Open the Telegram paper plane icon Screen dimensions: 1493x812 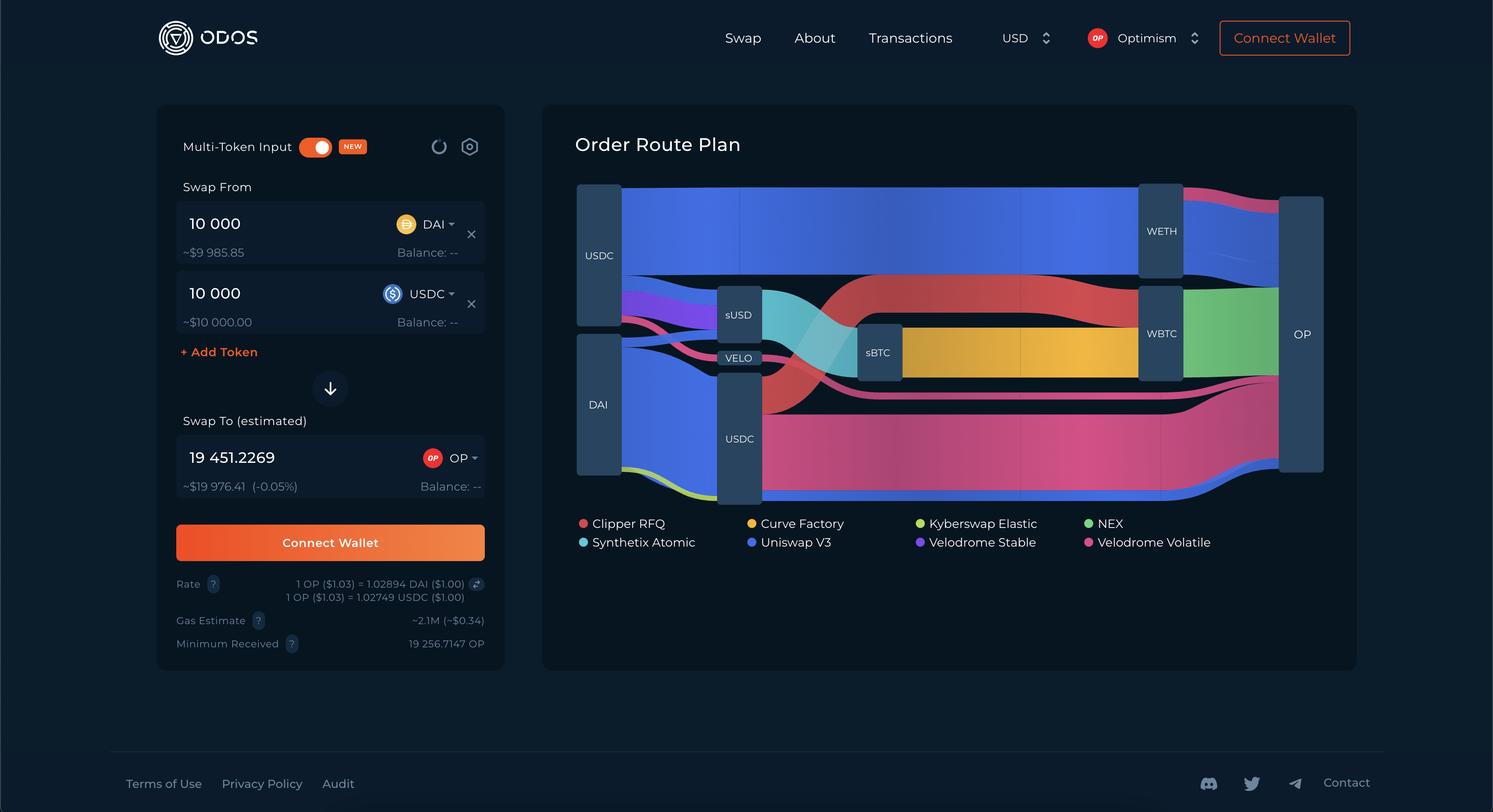click(1295, 784)
